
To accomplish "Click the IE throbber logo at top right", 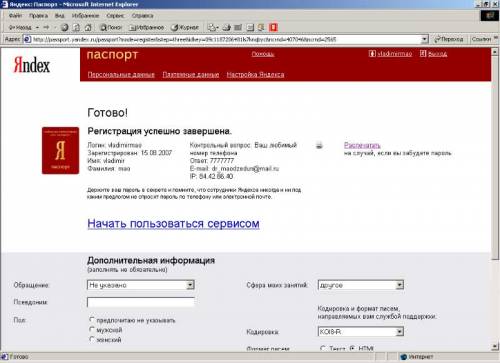I will (490, 16).
